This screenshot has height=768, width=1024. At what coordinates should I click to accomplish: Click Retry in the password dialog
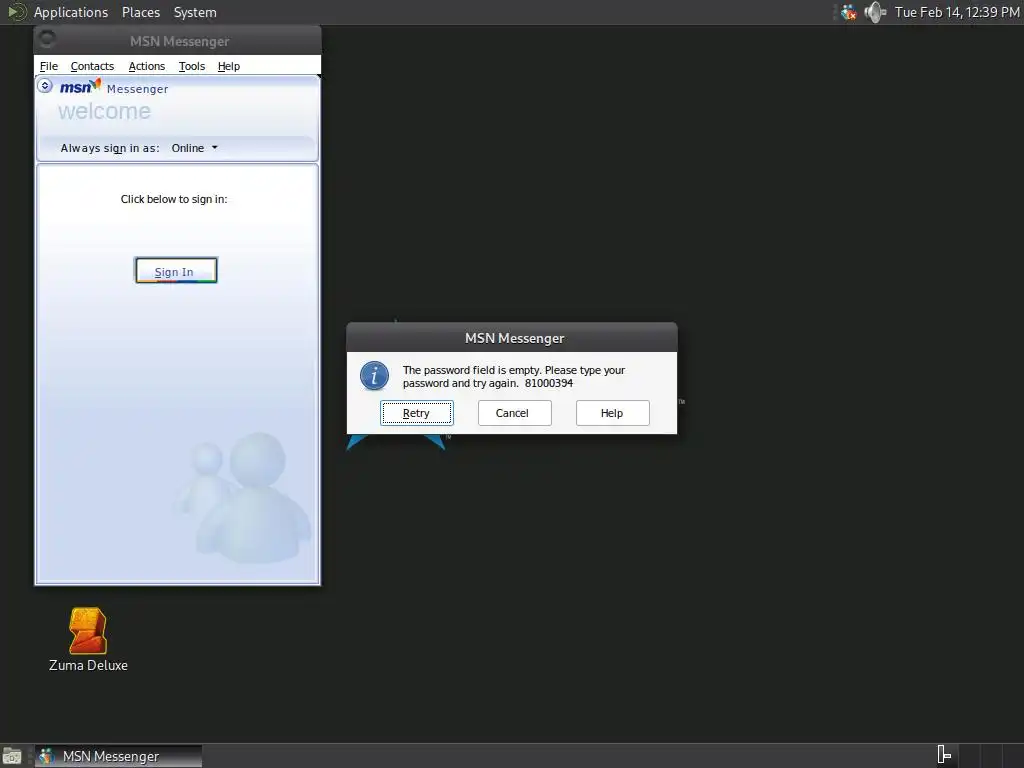point(417,413)
